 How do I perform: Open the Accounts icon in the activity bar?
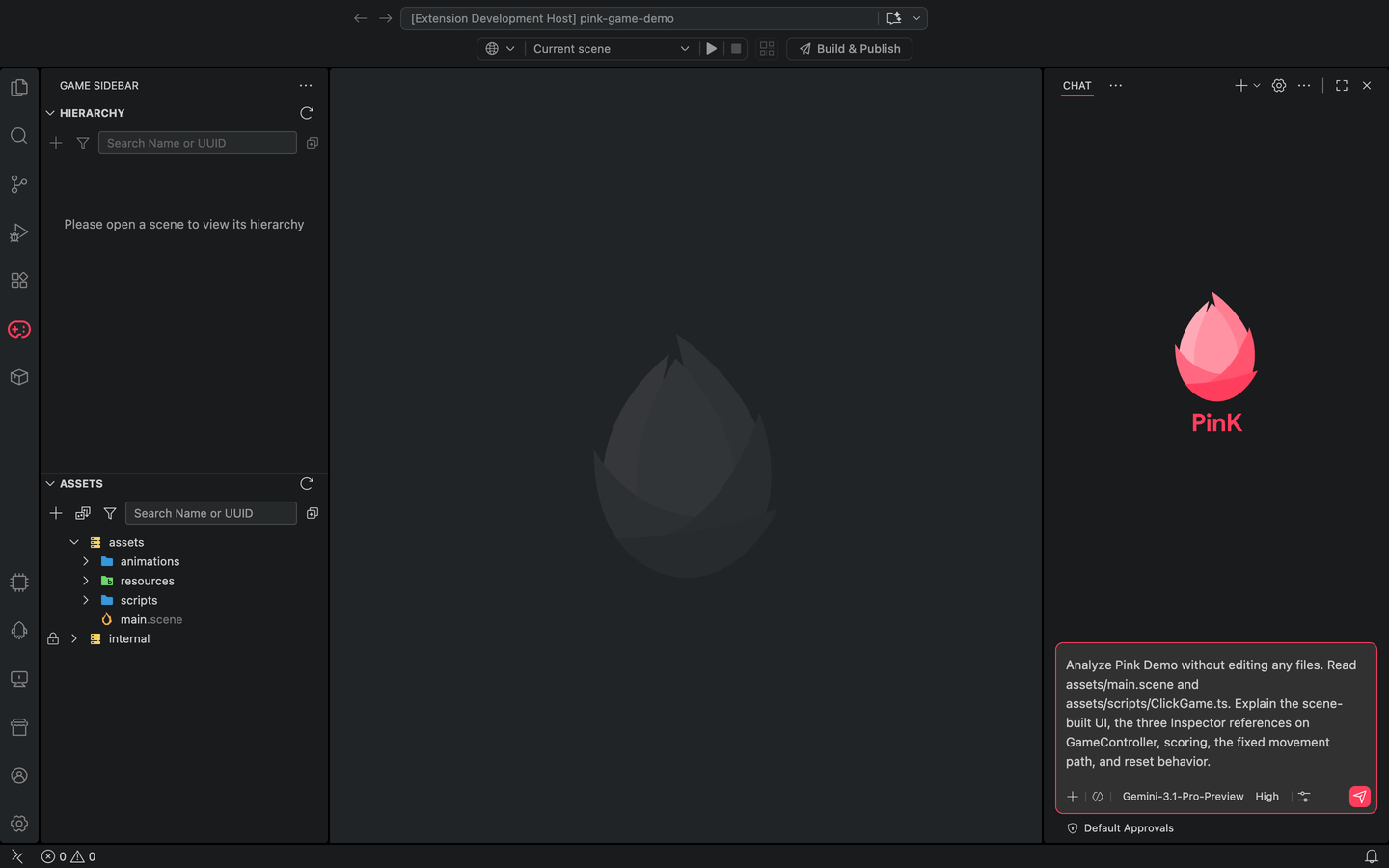click(x=19, y=775)
